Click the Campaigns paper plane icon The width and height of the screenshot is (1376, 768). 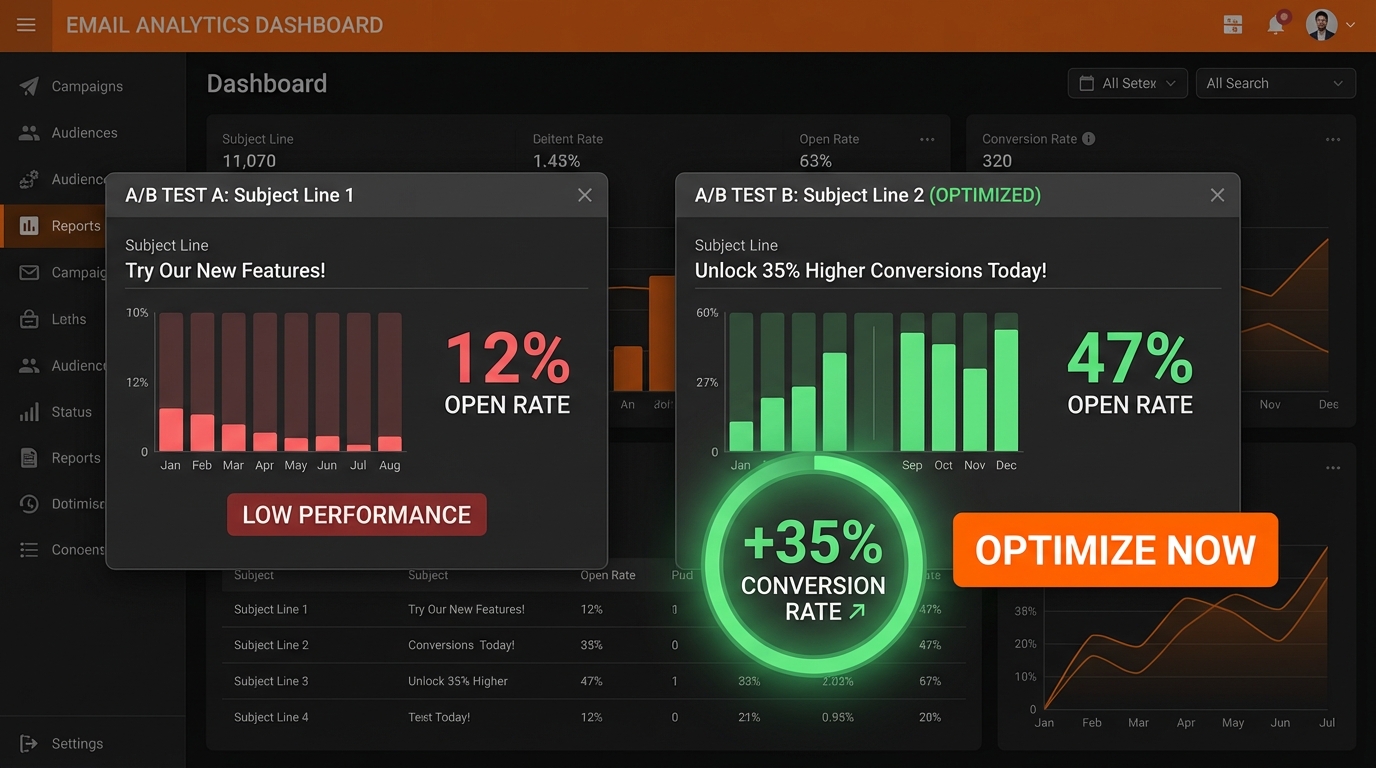29,86
